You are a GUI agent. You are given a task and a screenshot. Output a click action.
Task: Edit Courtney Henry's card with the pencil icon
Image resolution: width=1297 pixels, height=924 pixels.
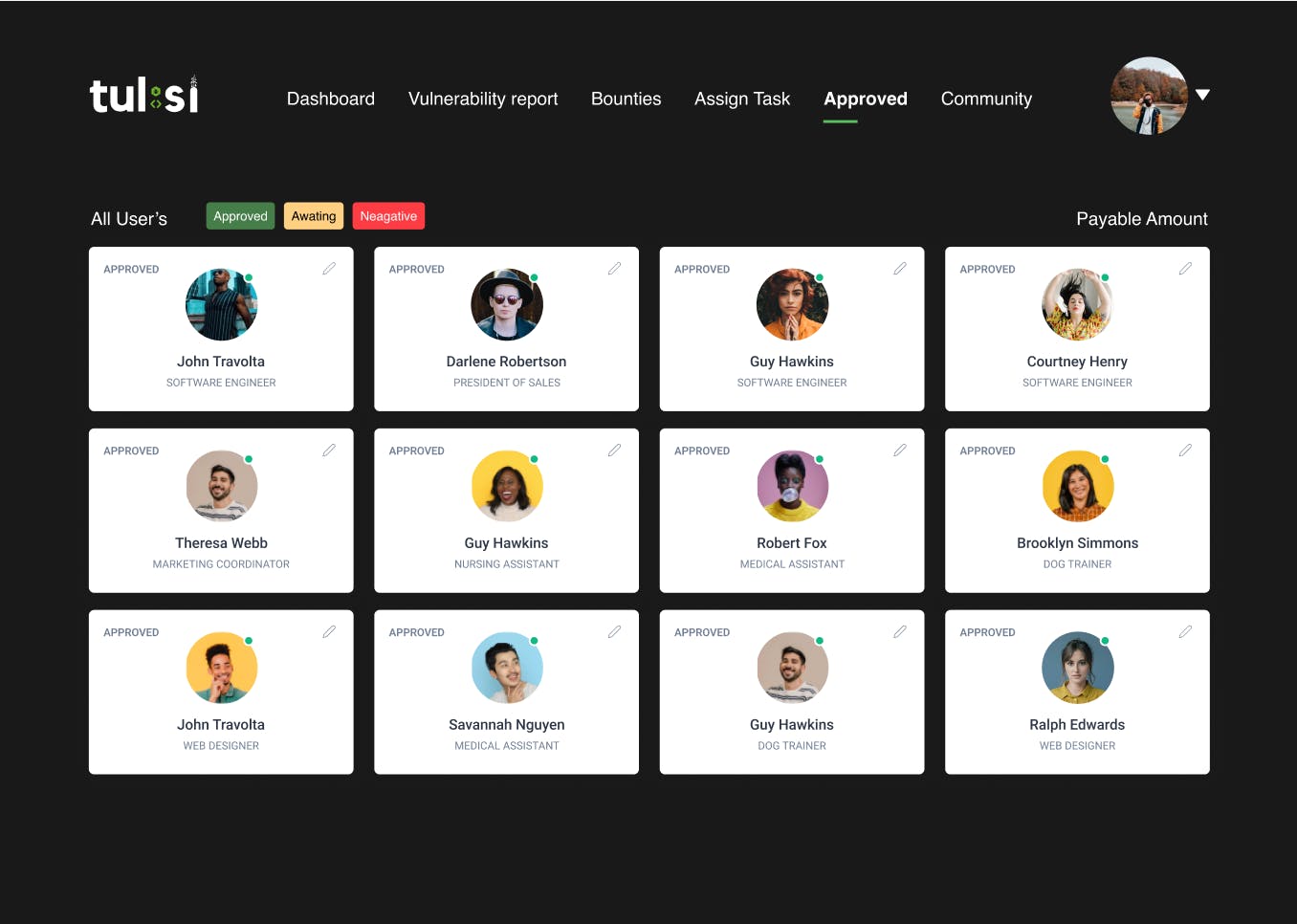[x=1185, y=269]
